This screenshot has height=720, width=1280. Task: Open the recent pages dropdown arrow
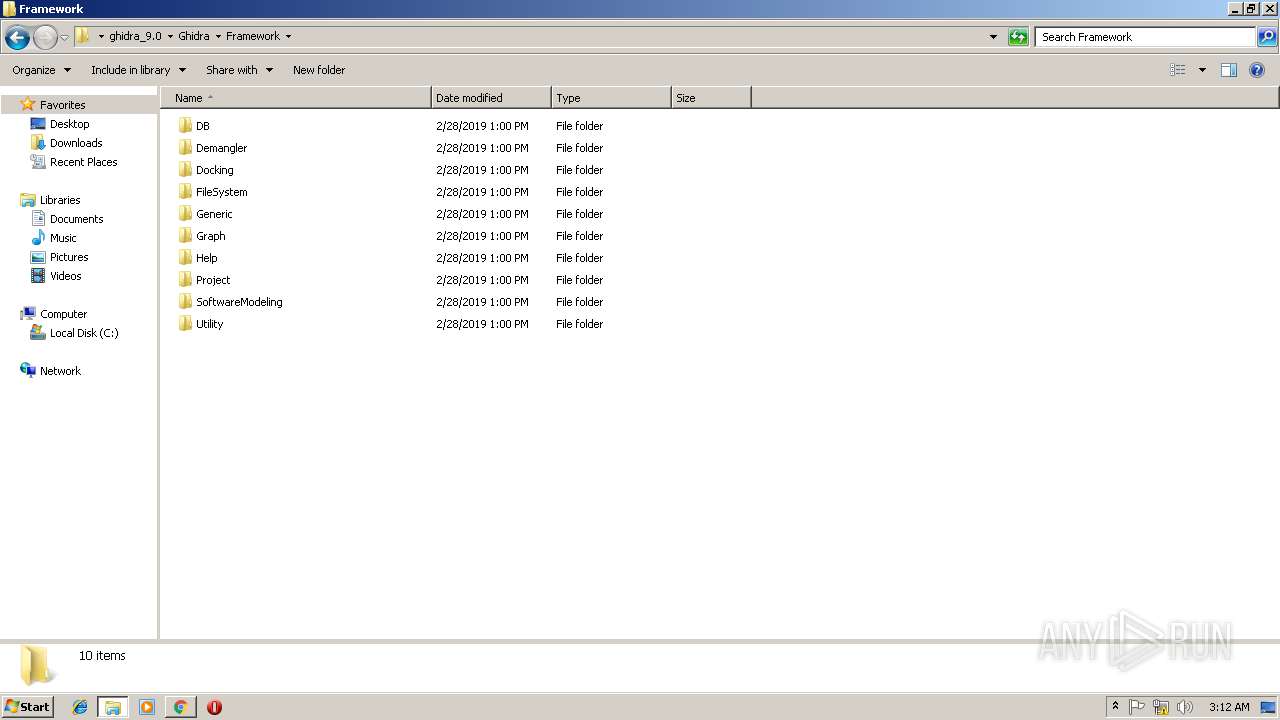(x=64, y=37)
